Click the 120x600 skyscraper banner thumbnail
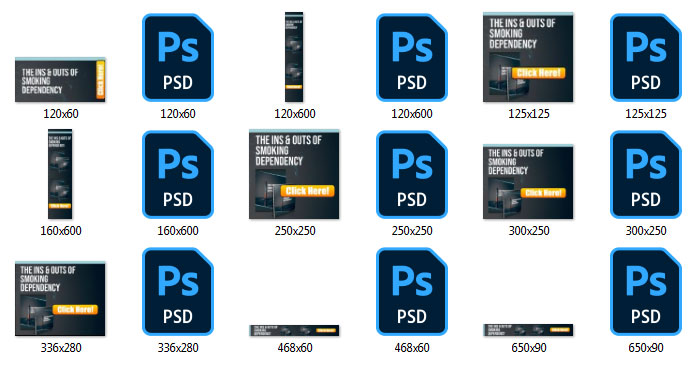The image size is (700, 370). coord(294,57)
